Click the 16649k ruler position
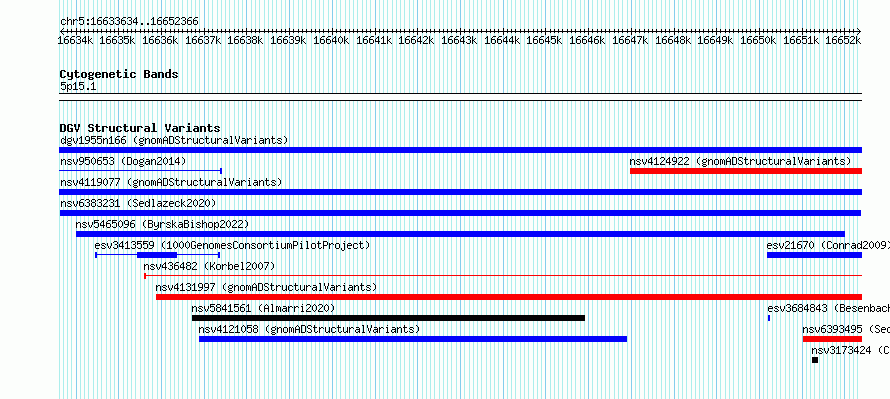The image size is (890, 399). point(715,40)
